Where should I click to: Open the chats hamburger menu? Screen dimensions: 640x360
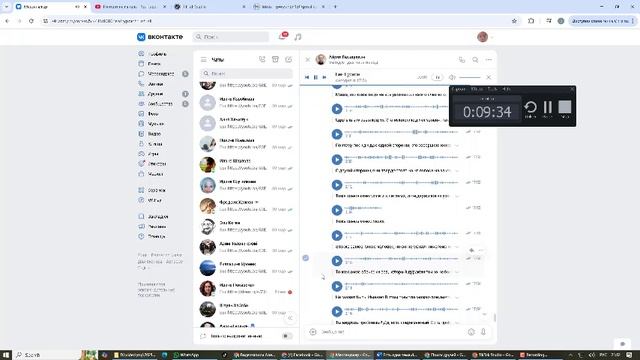(203, 60)
